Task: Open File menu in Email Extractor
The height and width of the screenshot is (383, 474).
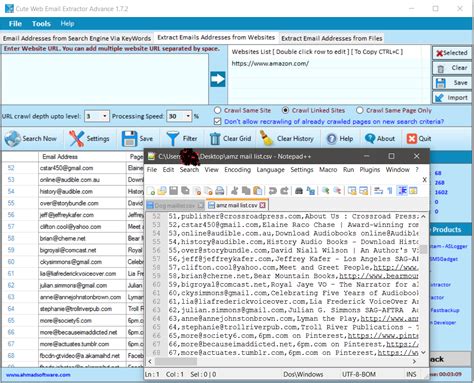Action: (15, 24)
